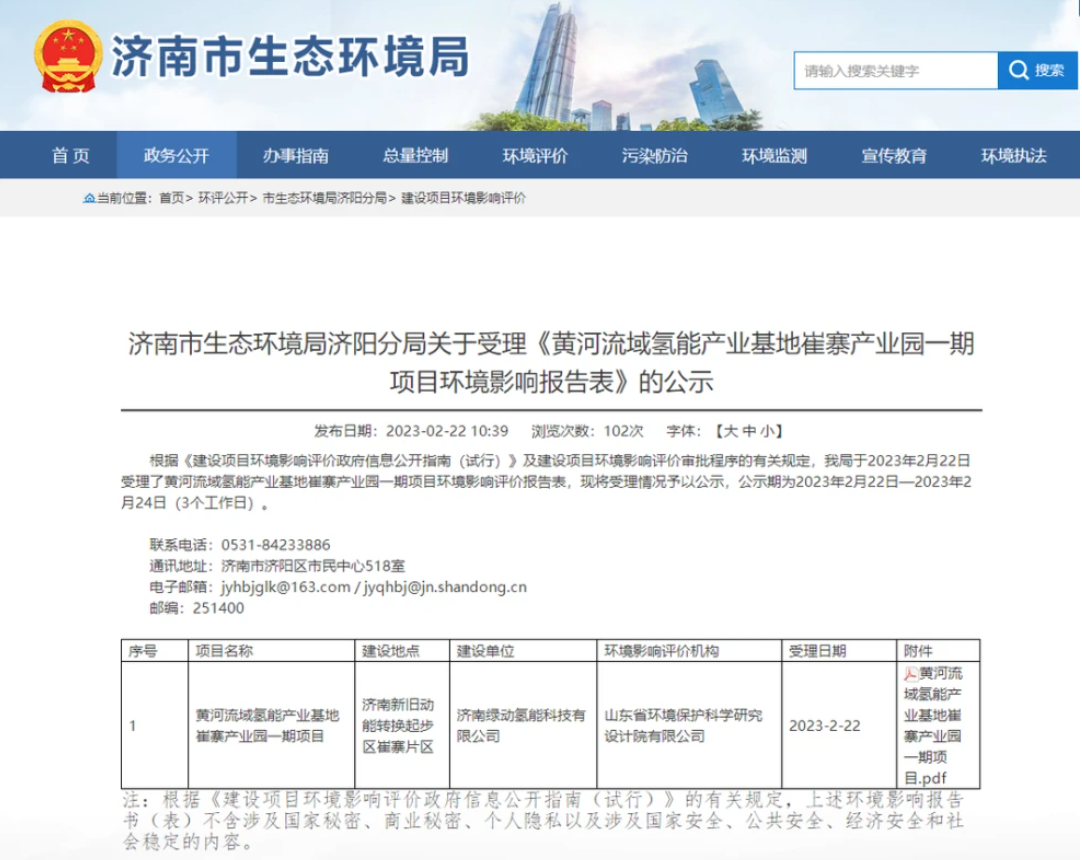Click the PDF icon in attachment column
The height and width of the screenshot is (860, 1082).
click(x=910, y=674)
